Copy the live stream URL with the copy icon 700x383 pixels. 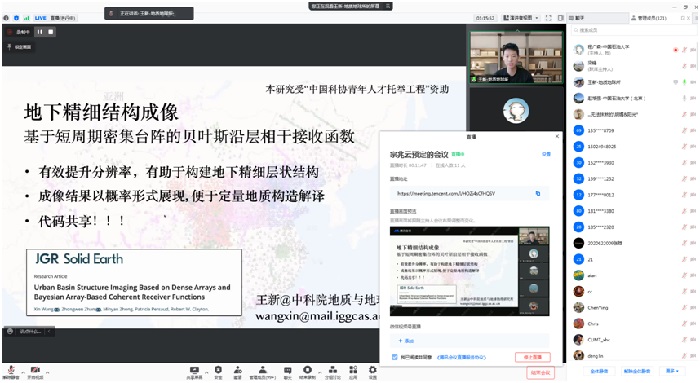[x=538, y=193]
